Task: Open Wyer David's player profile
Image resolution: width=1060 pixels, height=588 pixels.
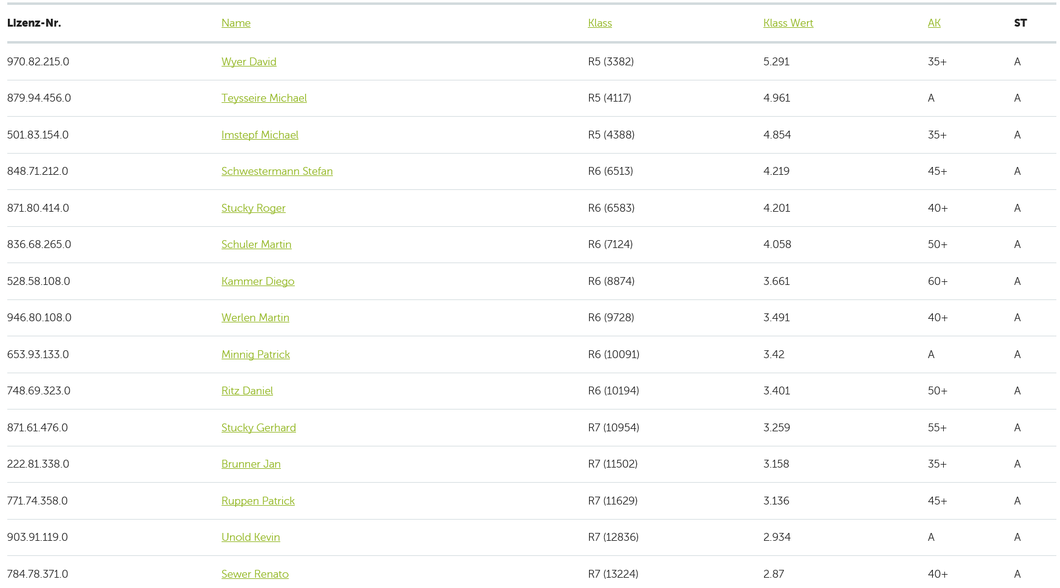Action: (249, 62)
